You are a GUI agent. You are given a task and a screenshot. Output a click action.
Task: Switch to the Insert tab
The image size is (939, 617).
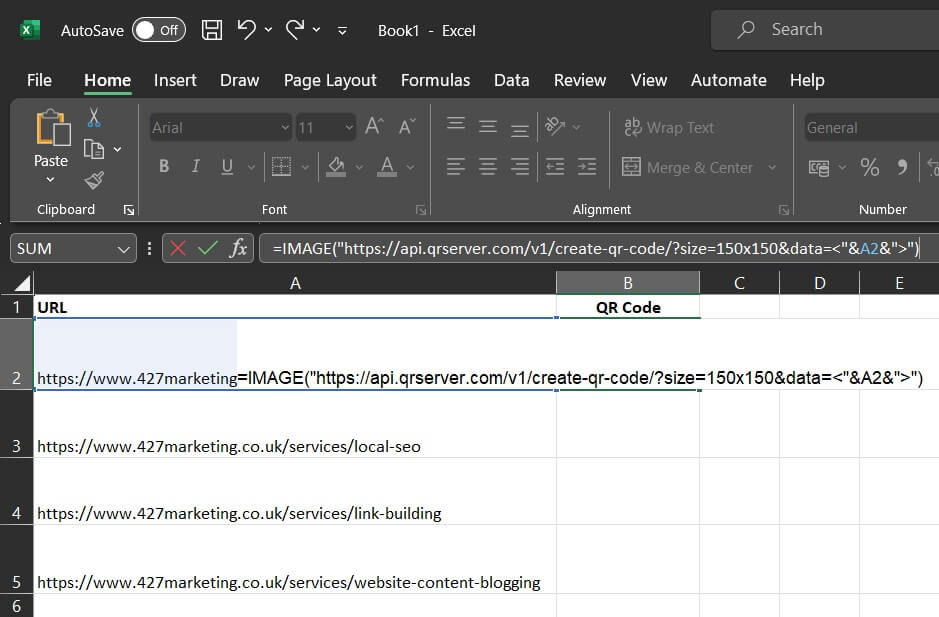(x=175, y=80)
